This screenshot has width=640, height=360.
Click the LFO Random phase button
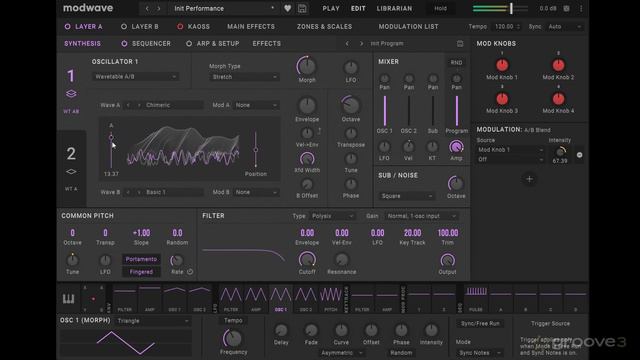pyautogui.click(x=401, y=353)
